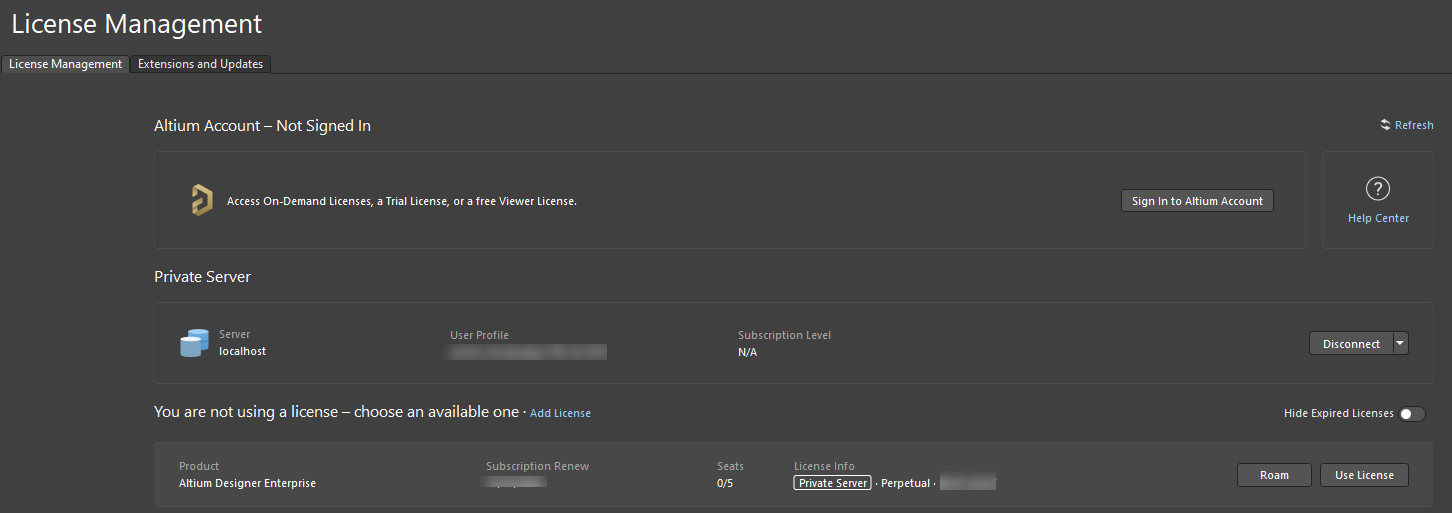Image resolution: width=1452 pixels, height=513 pixels.
Task: Open Extensions and Updates tab
Action: click(x=200, y=64)
